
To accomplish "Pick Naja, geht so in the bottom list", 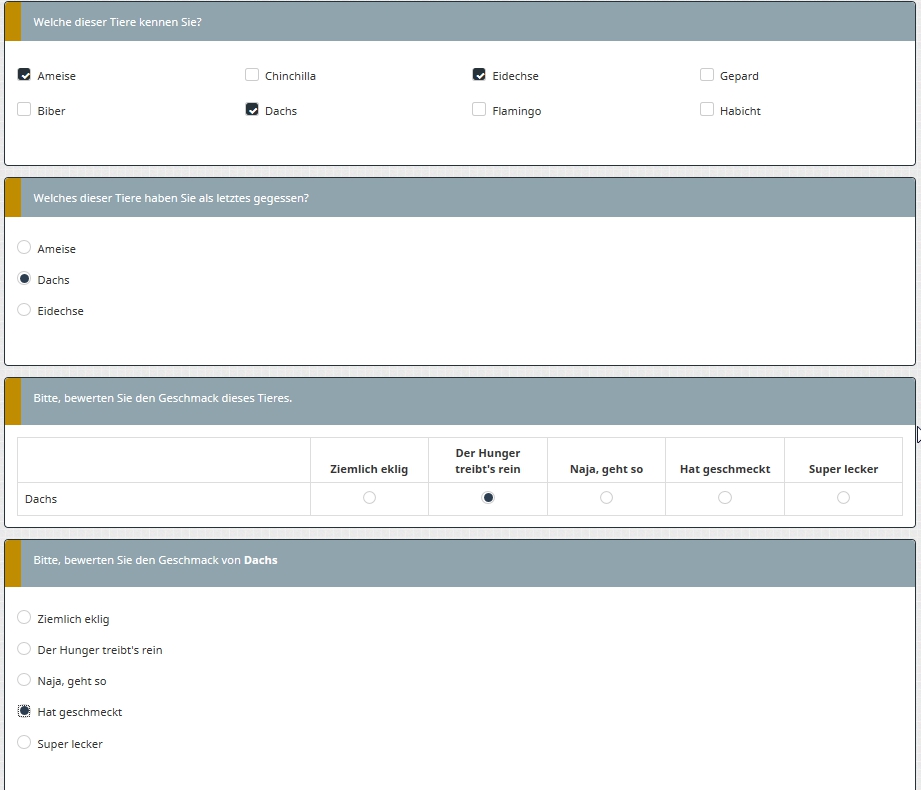I will point(25,680).
